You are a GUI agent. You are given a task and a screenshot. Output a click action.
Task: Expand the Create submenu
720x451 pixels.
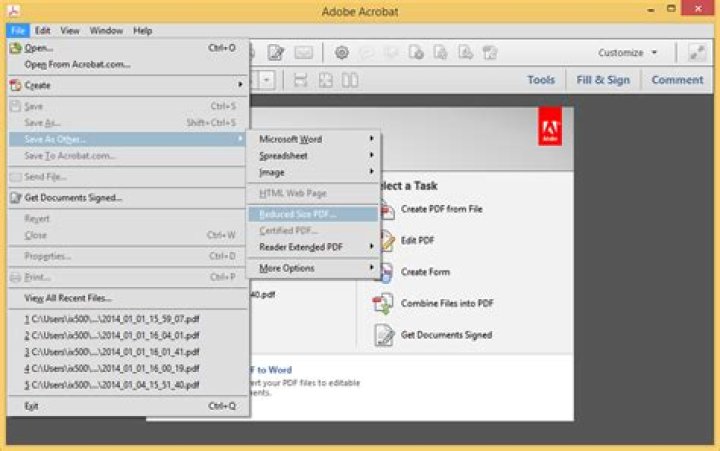point(240,85)
